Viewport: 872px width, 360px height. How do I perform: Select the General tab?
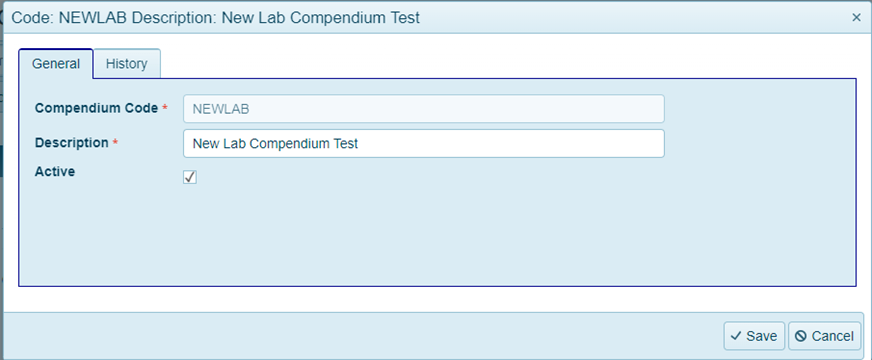(56, 64)
